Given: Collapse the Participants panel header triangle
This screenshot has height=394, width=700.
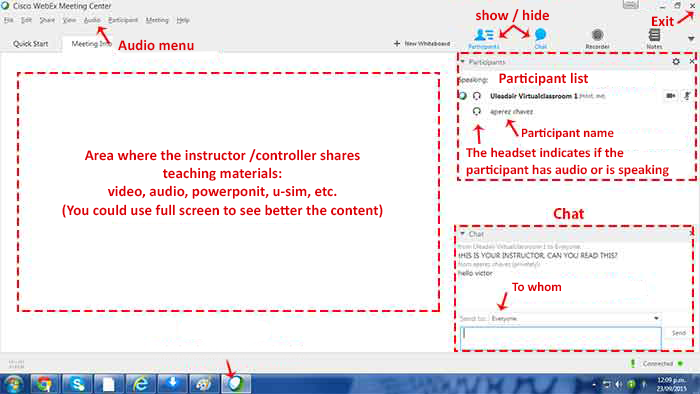Looking at the screenshot, I should click(x=463, y=62).
